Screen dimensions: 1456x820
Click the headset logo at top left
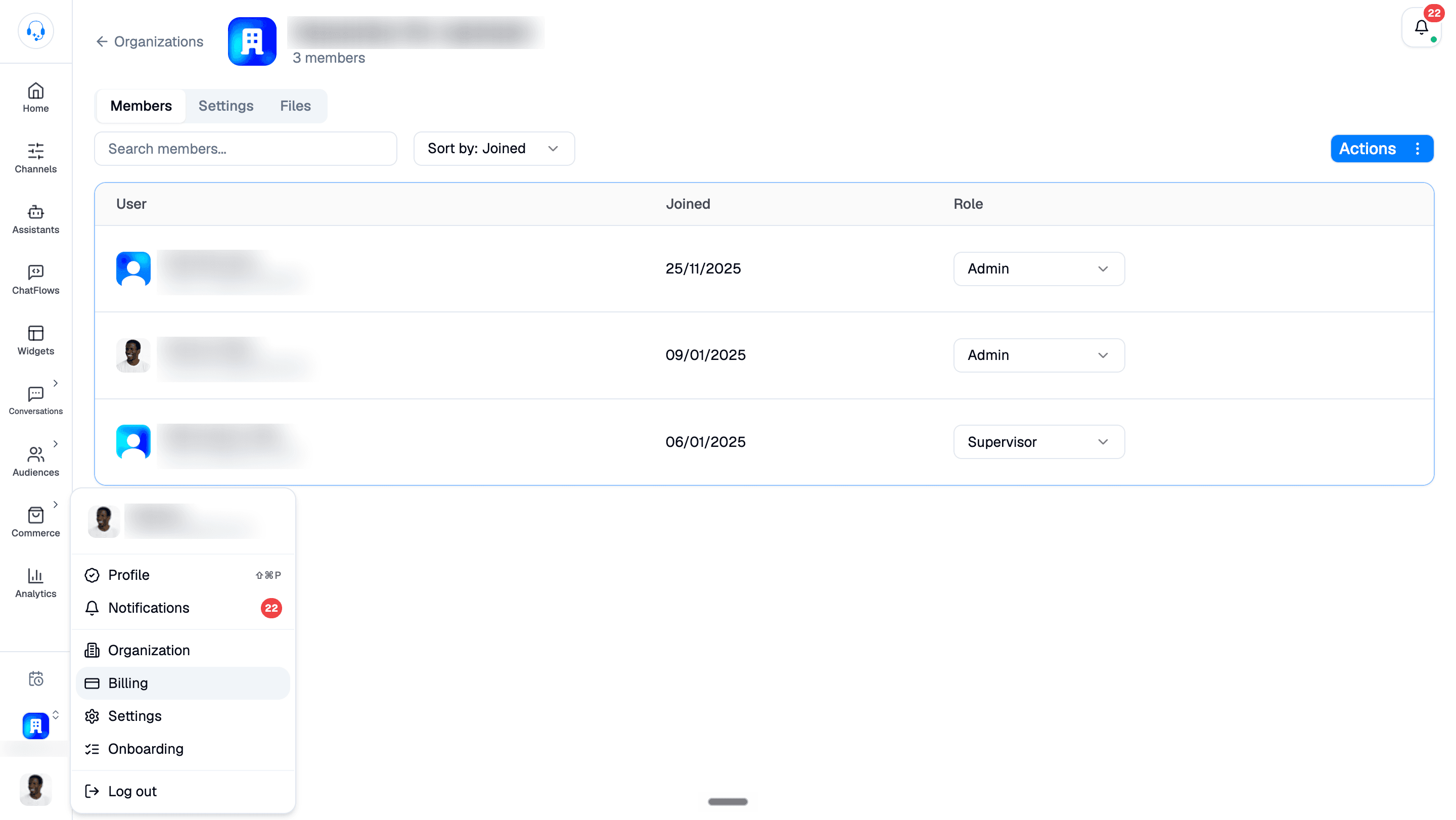tap(35, 30)
